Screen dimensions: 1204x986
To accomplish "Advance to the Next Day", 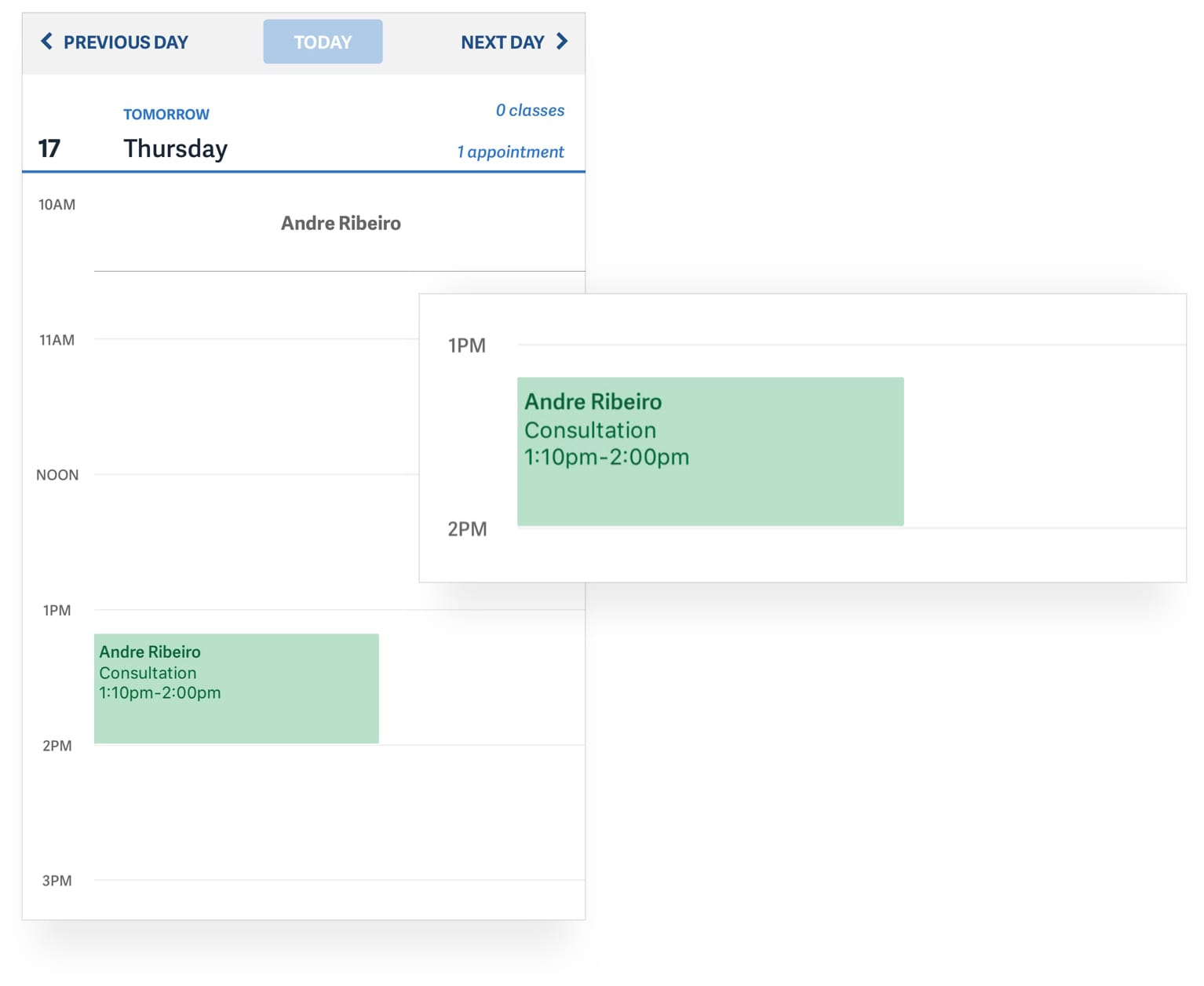I will 504,42.
